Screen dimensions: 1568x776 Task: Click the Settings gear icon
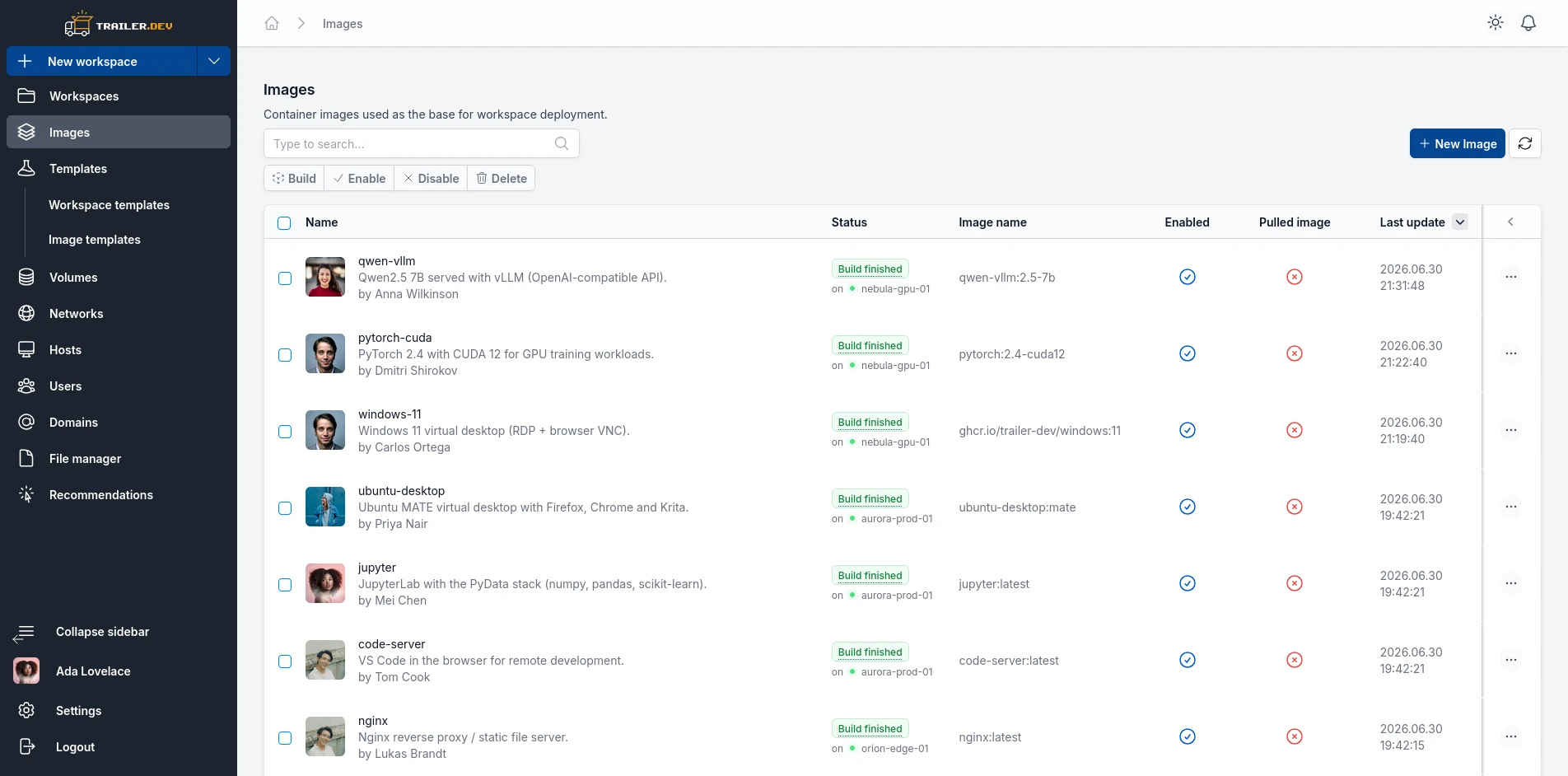[26, 710]
